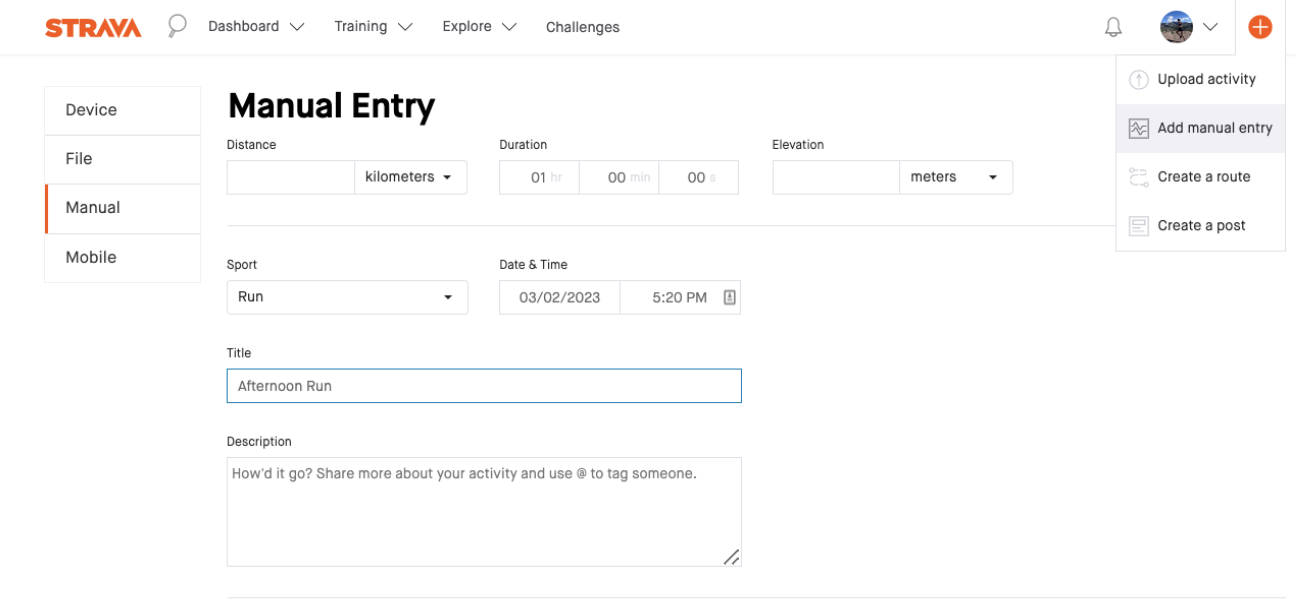
Task: Click inside the Description text area
Action: point(484,510)
